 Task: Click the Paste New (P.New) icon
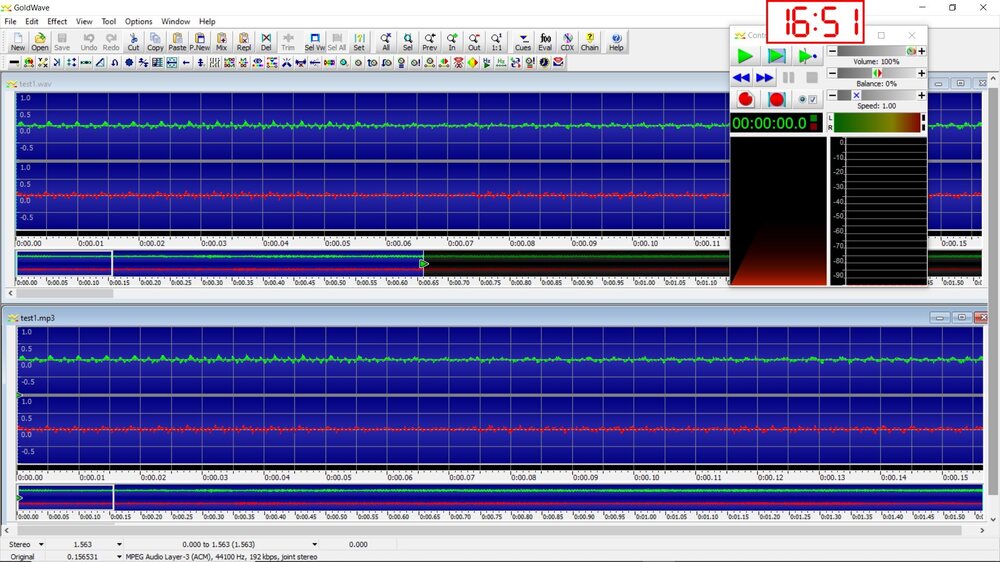200,41
